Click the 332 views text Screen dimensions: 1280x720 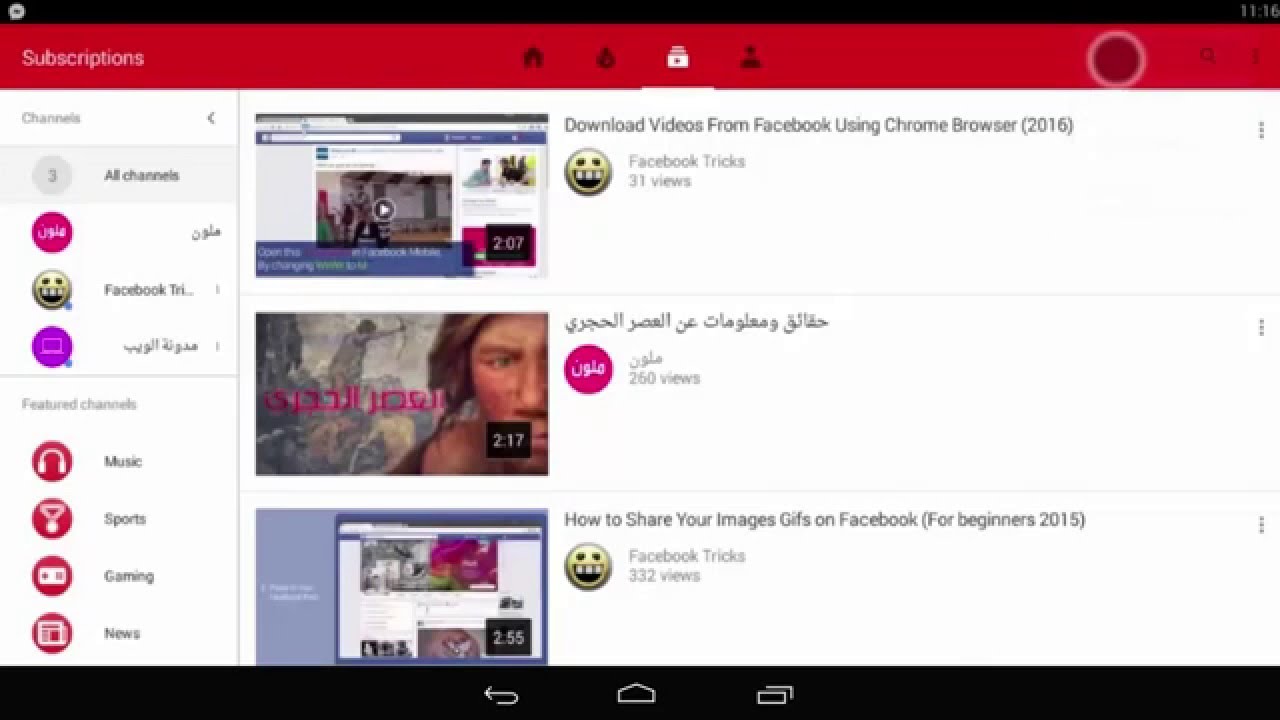pyautogui.click(x=664, y=576)
